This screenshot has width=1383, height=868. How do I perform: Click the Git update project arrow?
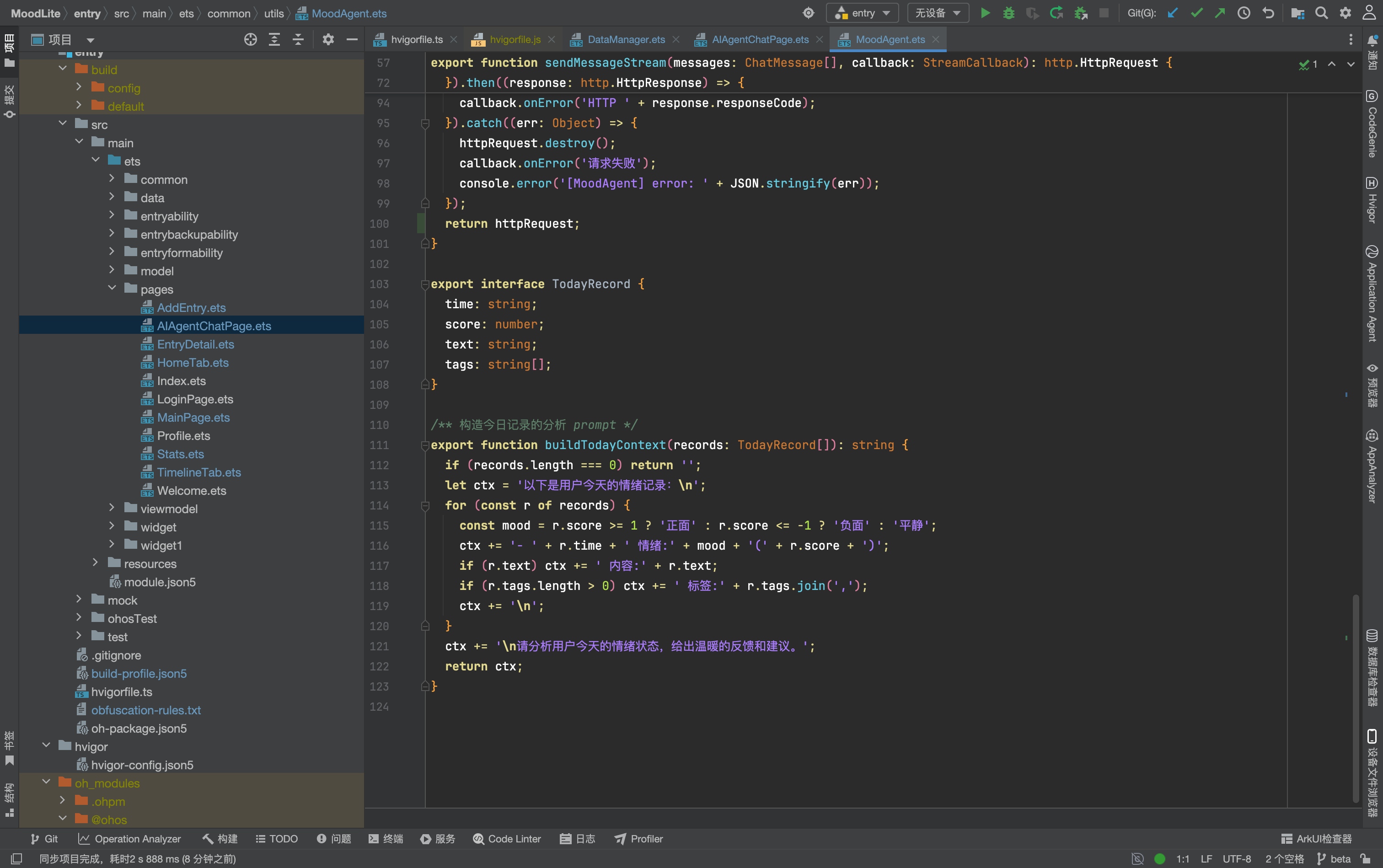pos(1173,13)
